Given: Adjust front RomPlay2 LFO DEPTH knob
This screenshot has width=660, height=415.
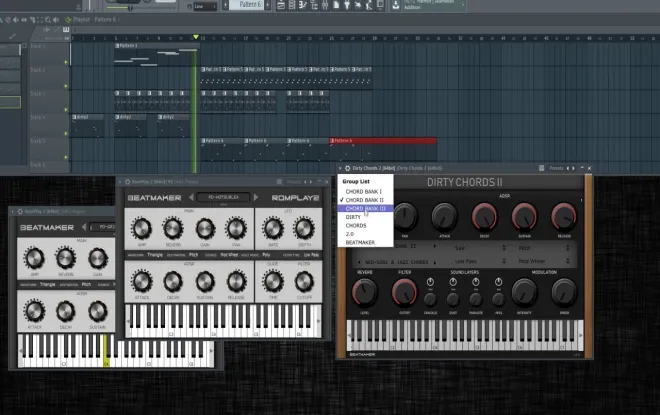Looking at the screenshot, I should (x=304, y=229).
